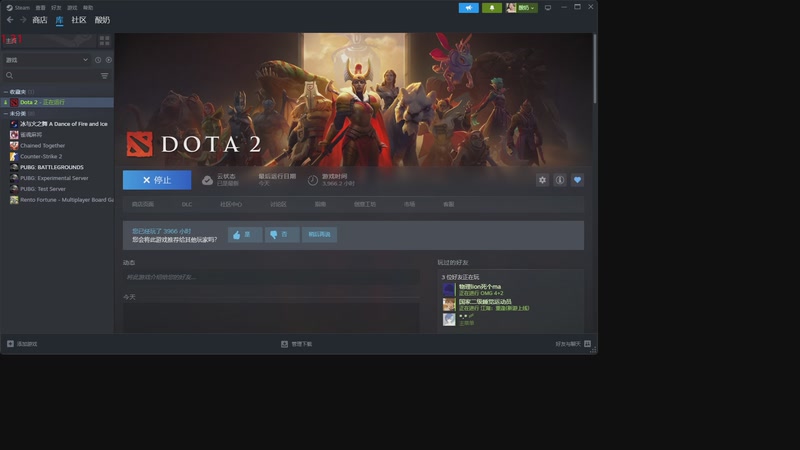The height and width of the screenshot is (450, 800).
Task: Open the 指南 link
Action: click(x=320, y=204)
